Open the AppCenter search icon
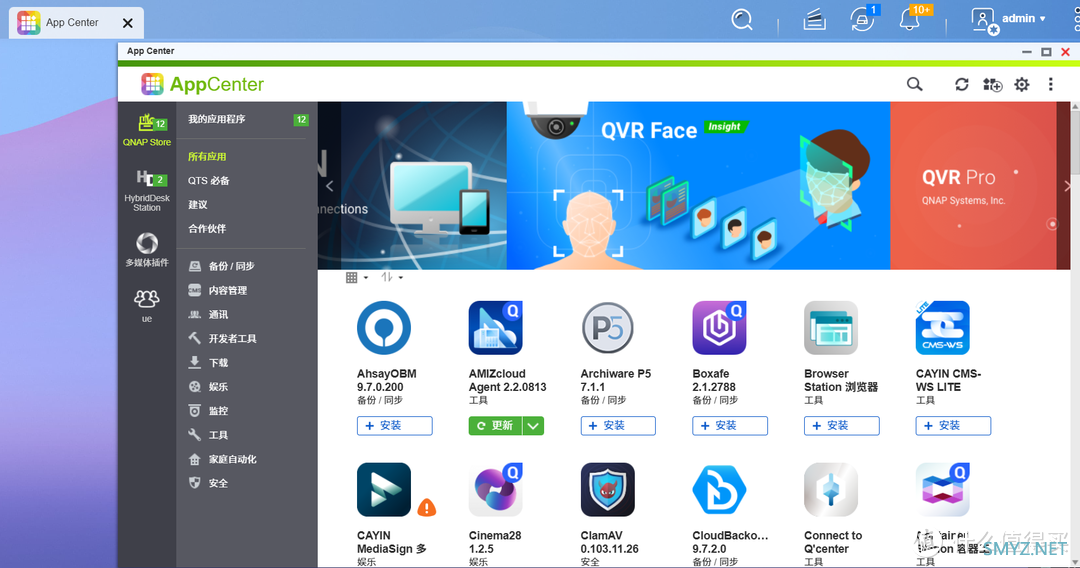Viewport: 1080px width, 568px height. point(914,84)
